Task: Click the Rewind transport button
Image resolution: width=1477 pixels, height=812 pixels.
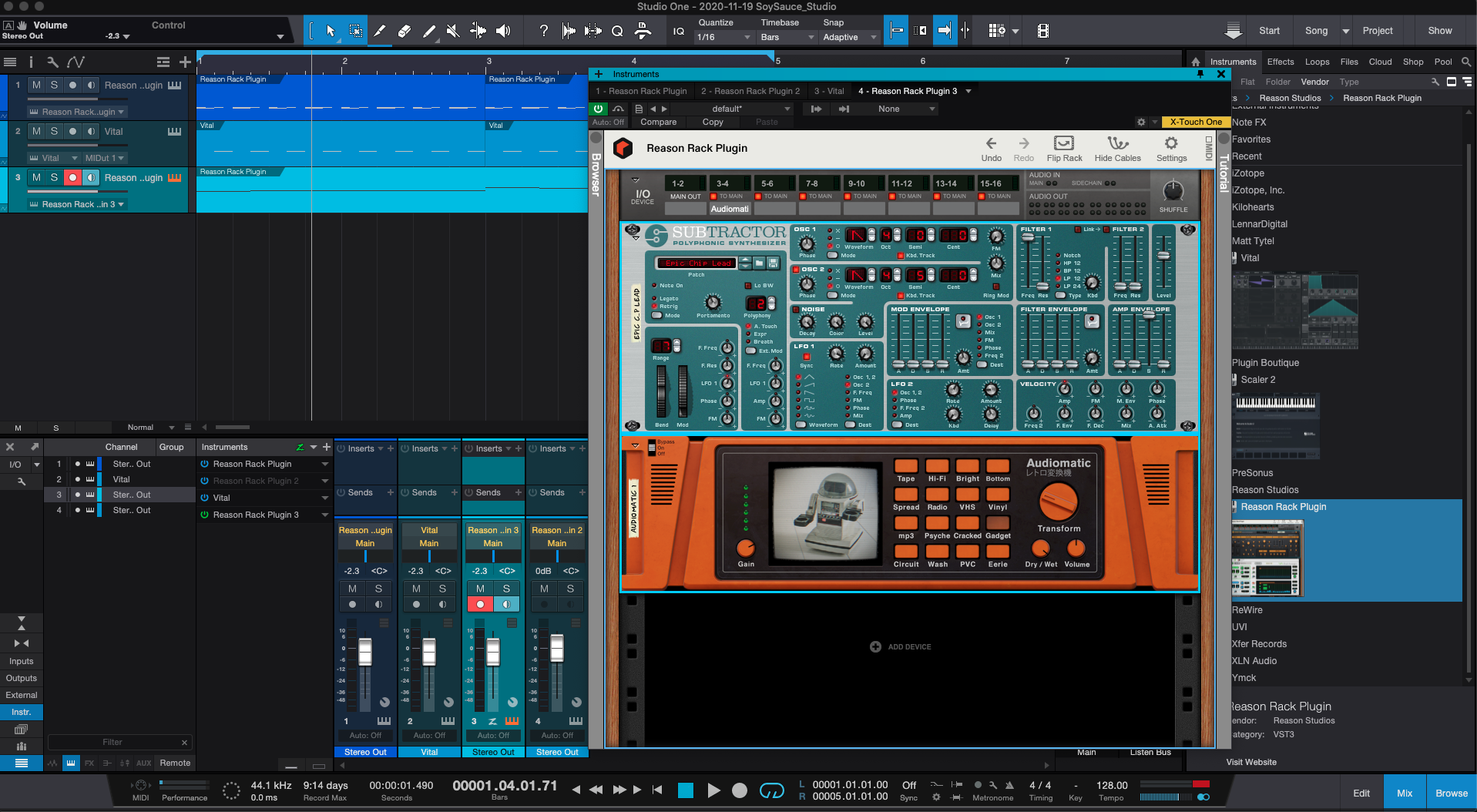Action: 596,790
